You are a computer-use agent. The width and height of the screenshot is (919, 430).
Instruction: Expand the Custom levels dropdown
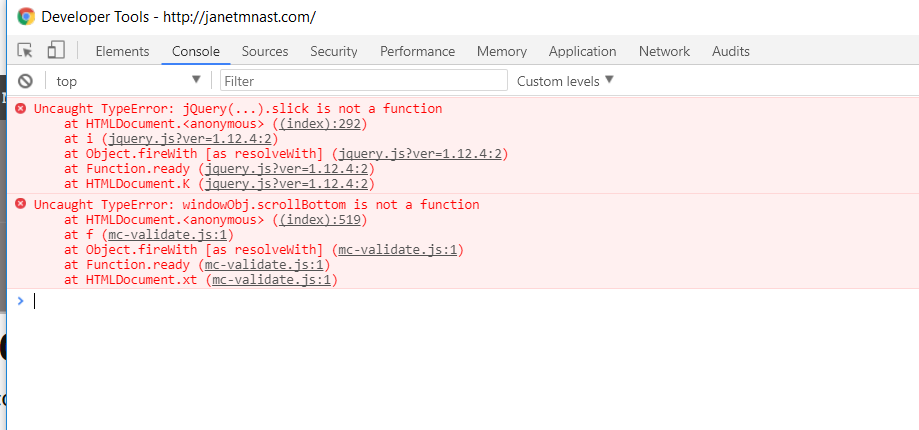click(x=565, y=81)
